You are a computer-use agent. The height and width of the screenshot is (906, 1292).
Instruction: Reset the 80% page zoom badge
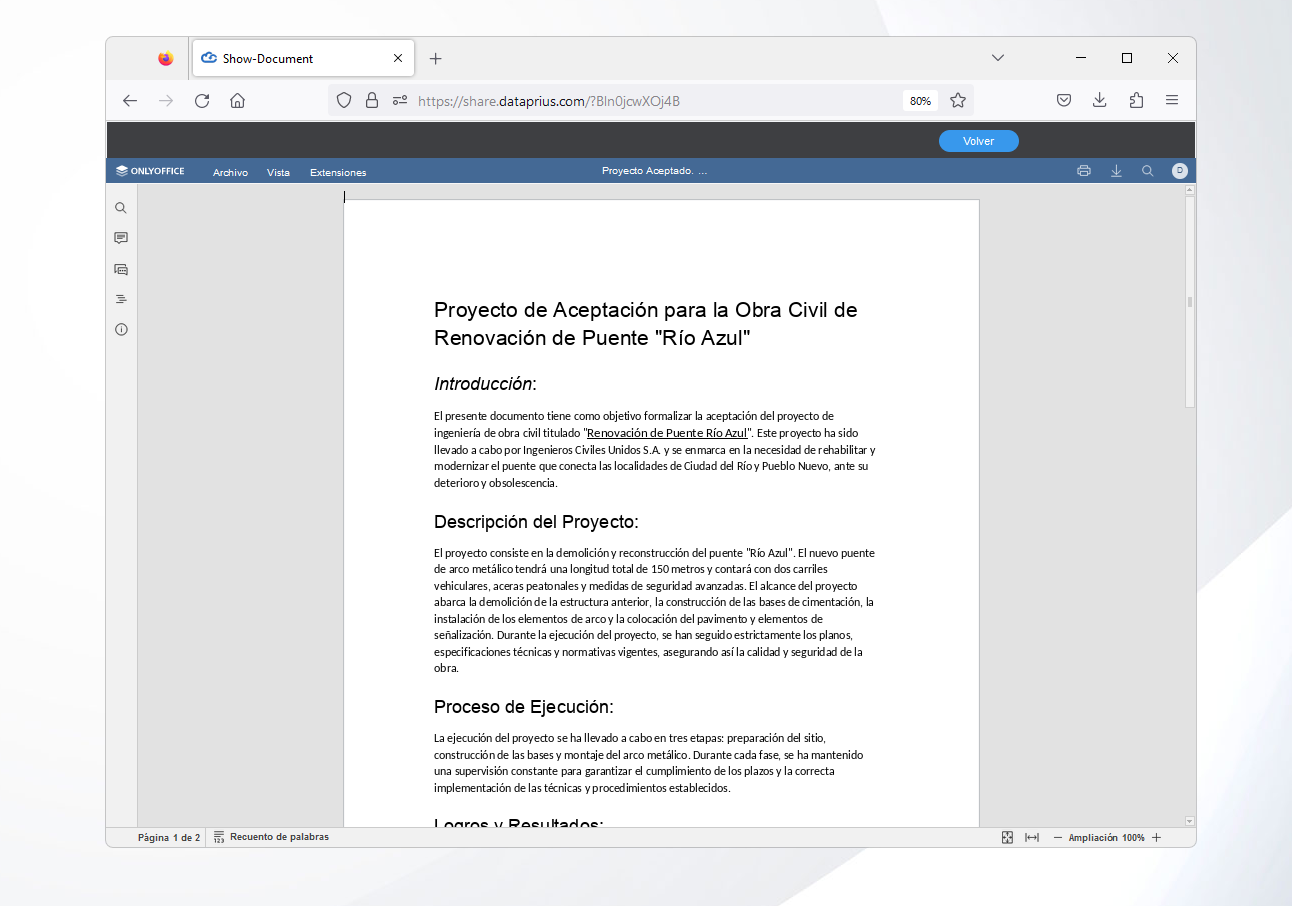[920, 101]
